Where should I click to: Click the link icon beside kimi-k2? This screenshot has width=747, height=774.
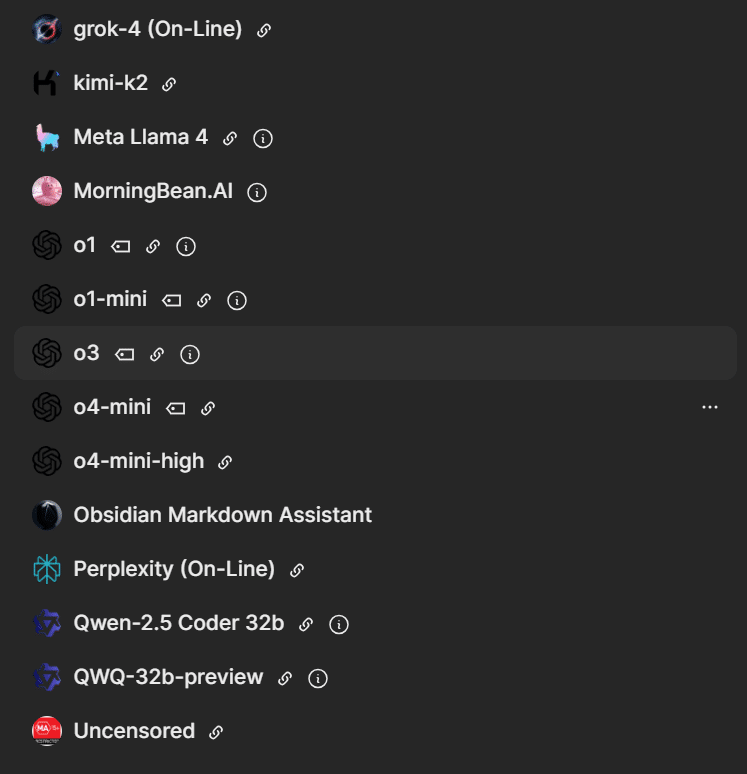169,84
